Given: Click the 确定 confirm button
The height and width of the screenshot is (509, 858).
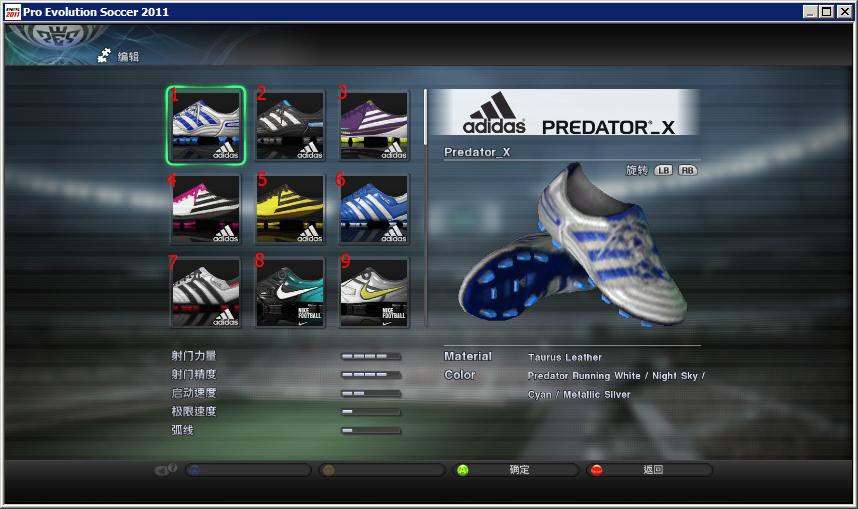Looking at the screenshot, I should [517, 470].
